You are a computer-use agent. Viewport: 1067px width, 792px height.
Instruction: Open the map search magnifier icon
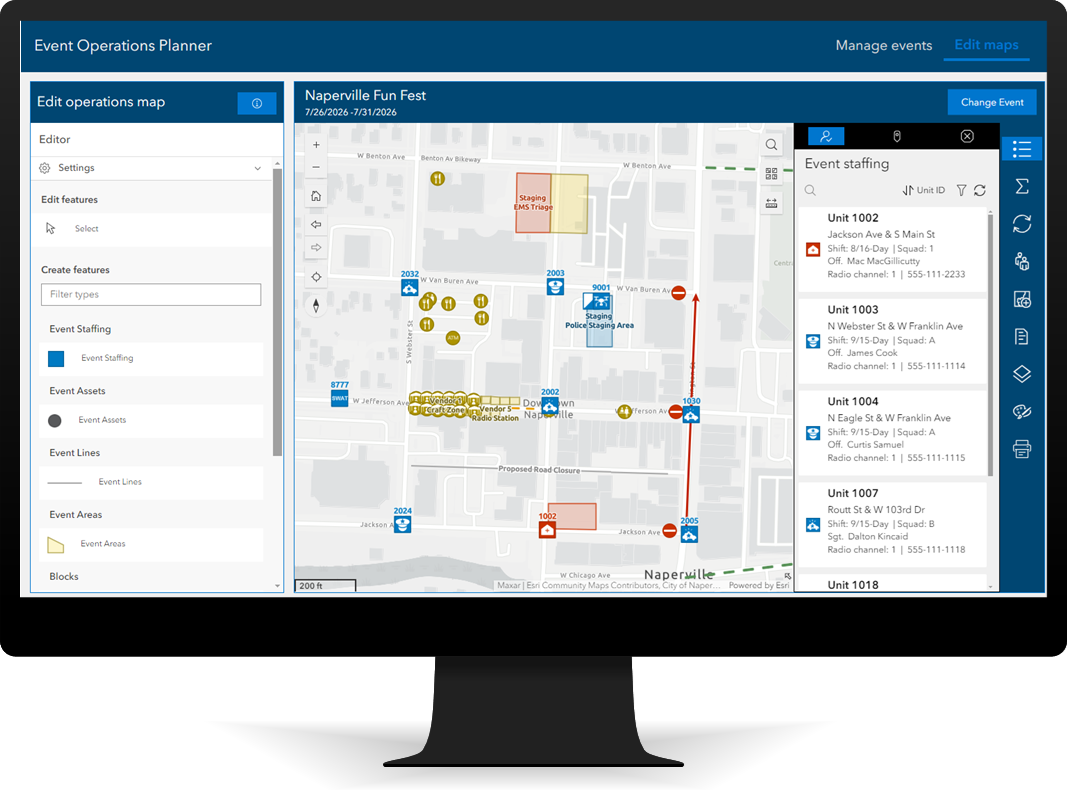coord(771,144)
